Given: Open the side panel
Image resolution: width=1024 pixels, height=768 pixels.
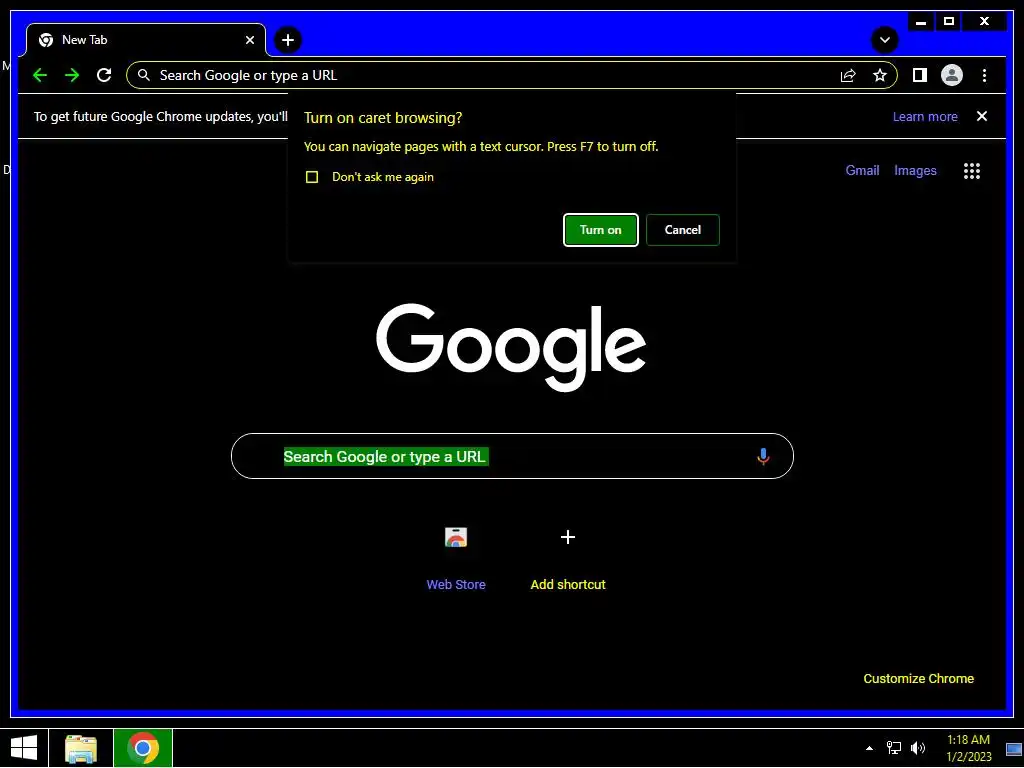Looking at the screenshot, I should [x=920, y=75].
